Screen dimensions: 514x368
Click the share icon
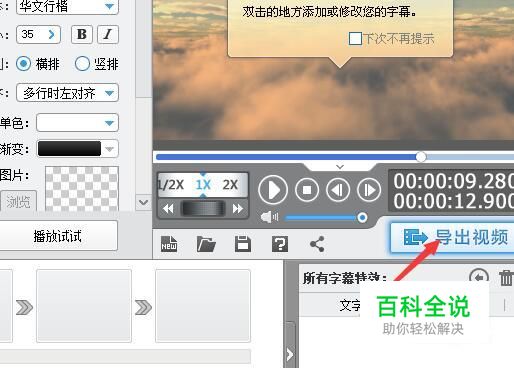pos(317,244)
